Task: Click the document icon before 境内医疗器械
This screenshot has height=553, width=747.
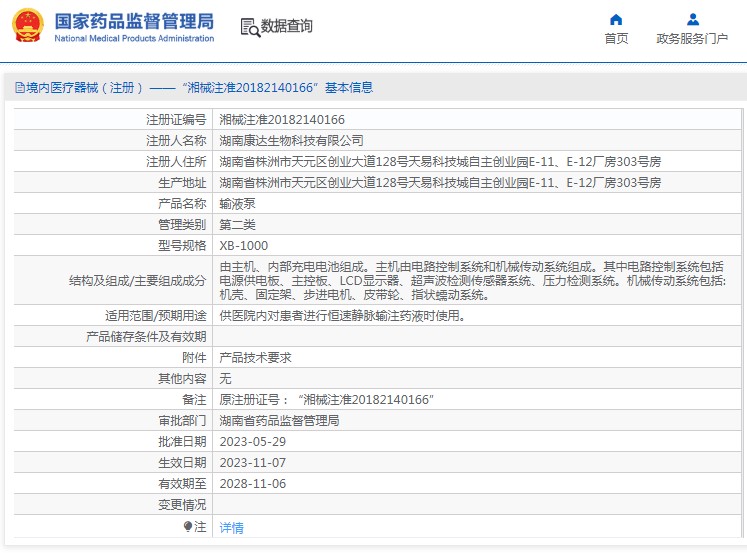Action: click(20, 88)
